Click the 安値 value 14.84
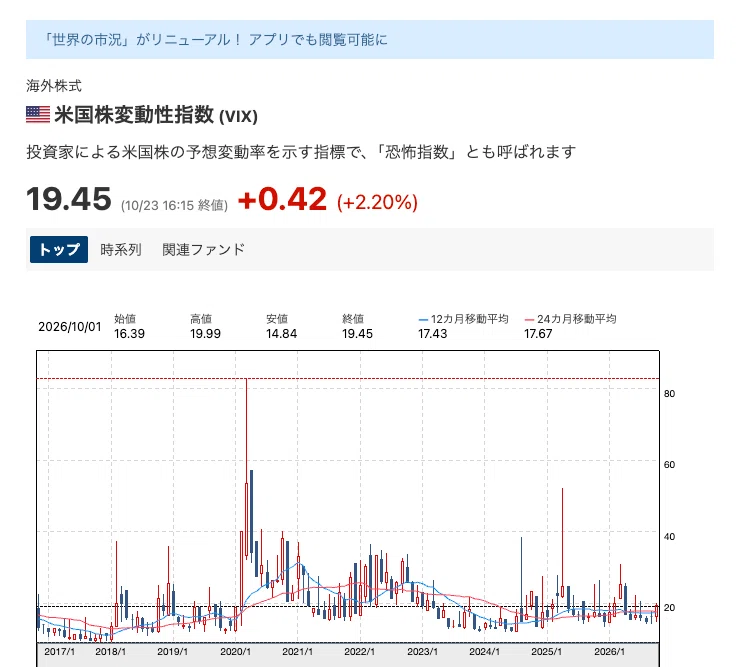This screenshot has height=667, width=744. tap(281, 334)
